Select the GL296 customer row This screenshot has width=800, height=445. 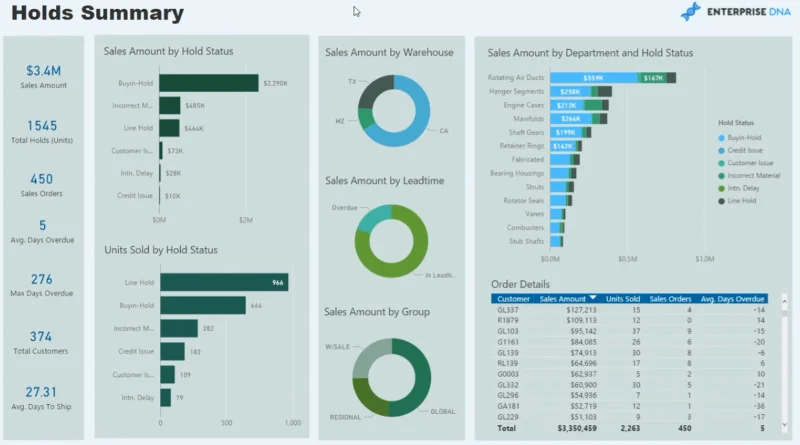(x=630, y=395)
